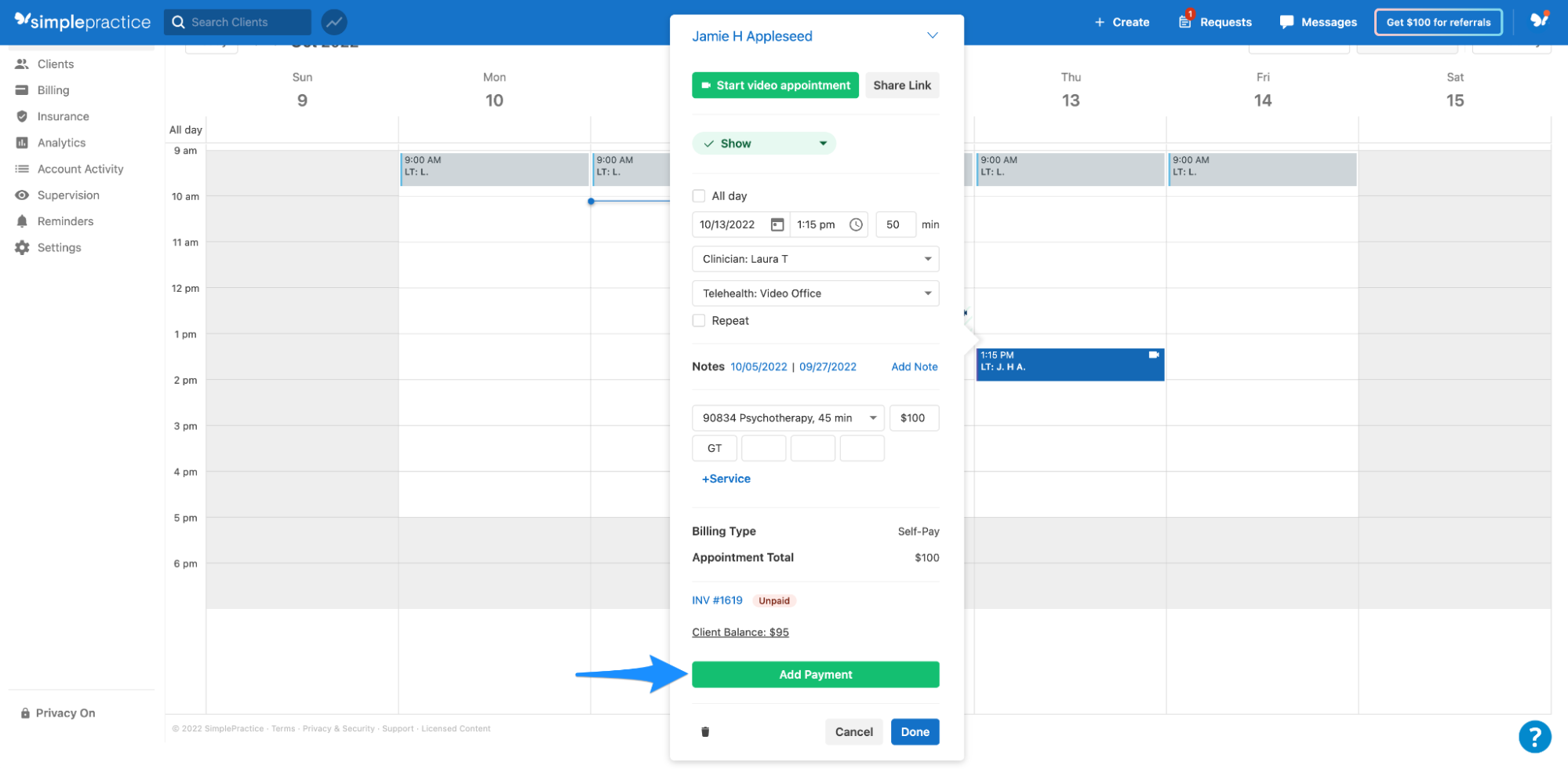Open Insurance in sidebar
The height and width of the screenshot is (769, 1568).
[52, 116]
